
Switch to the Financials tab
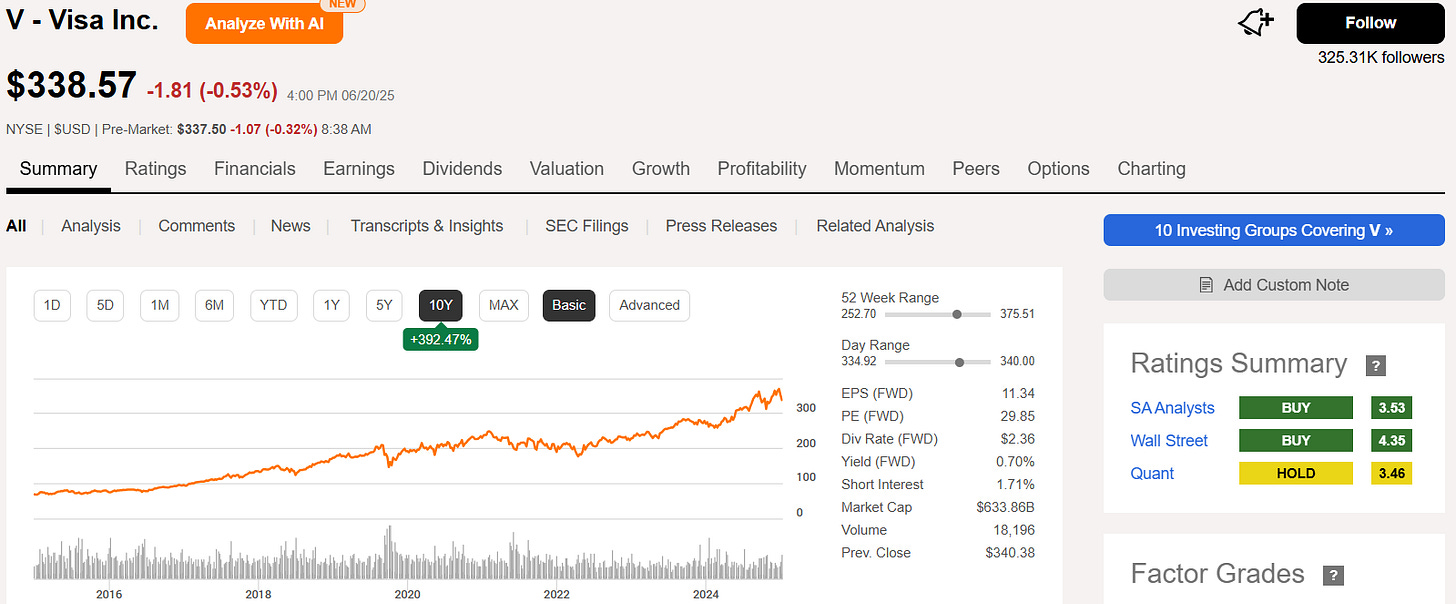coord(255,169)
